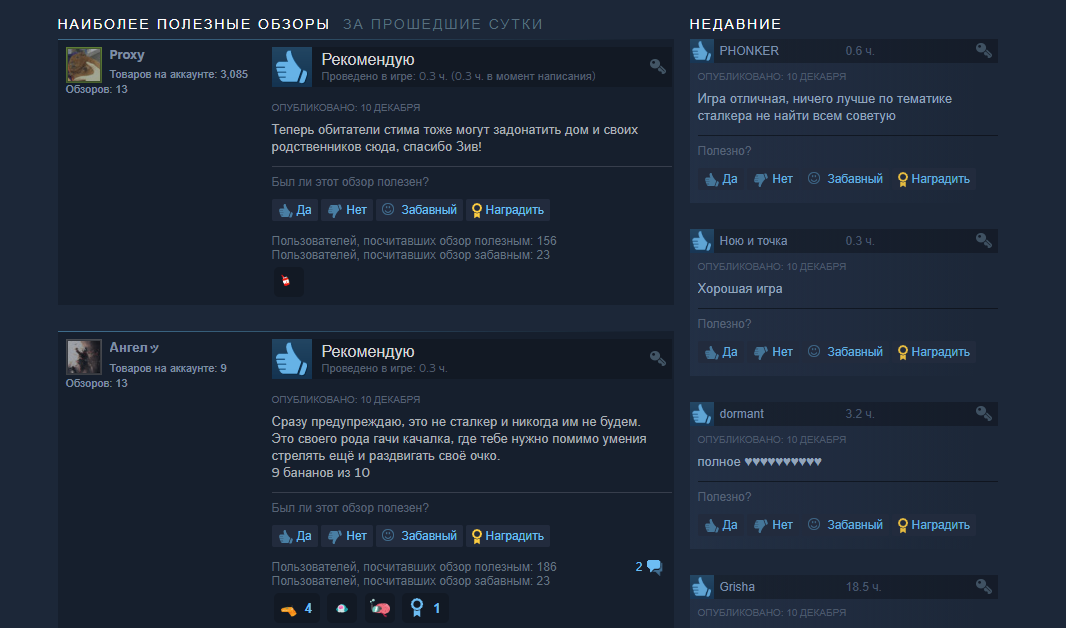The image size is (1066, 628).
Task: Click the key icon on Proxy's review header
Action: click(657, 66)
